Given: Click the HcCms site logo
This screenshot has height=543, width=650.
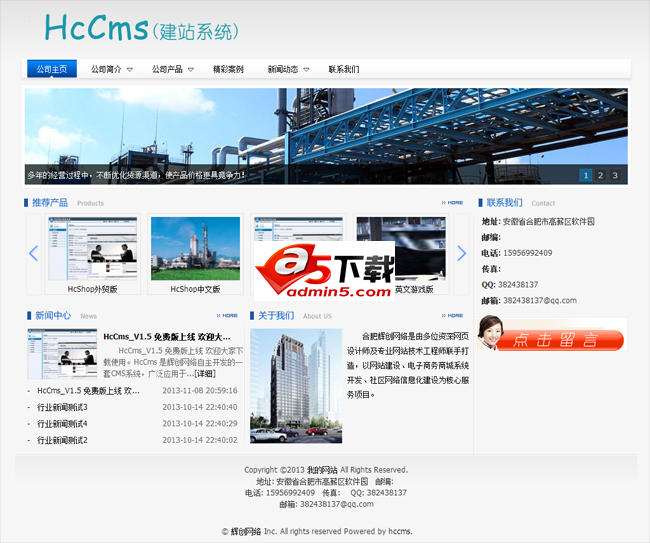Looking at the screenshot, I should point(141,28).
